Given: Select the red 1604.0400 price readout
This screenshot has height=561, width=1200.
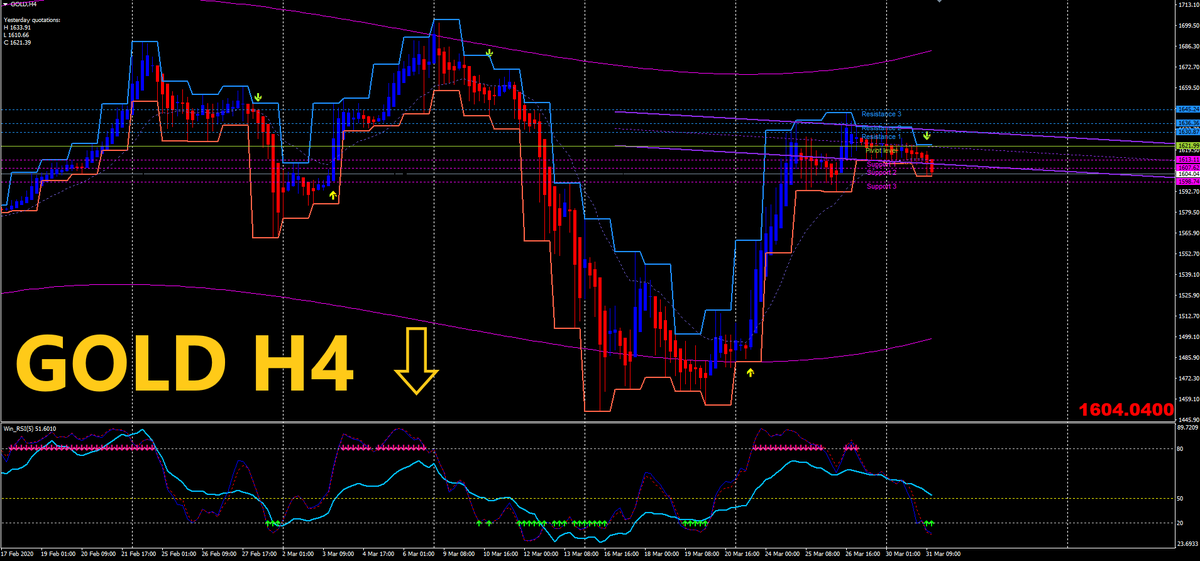Looking at the screenshot, I should coord(1125,410).
